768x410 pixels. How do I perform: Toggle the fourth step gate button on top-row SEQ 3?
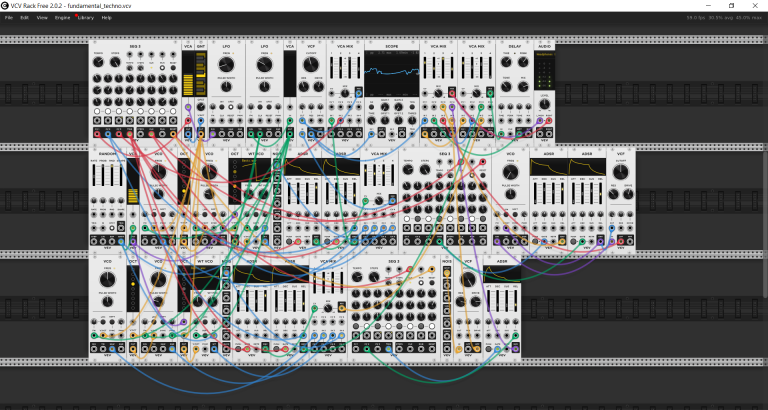click(129, 112)
